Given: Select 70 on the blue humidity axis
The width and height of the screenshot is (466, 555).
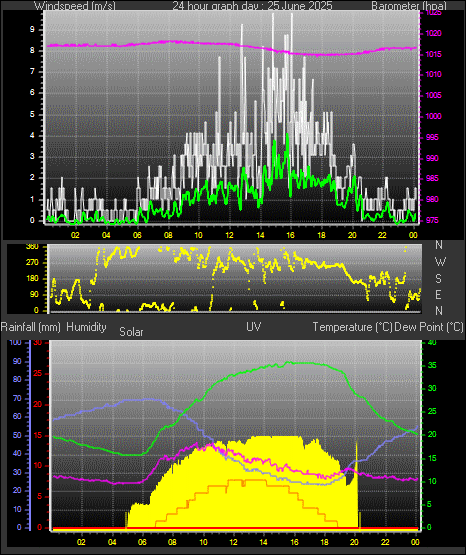Looking at the screenshot, I should click(17, 399).
